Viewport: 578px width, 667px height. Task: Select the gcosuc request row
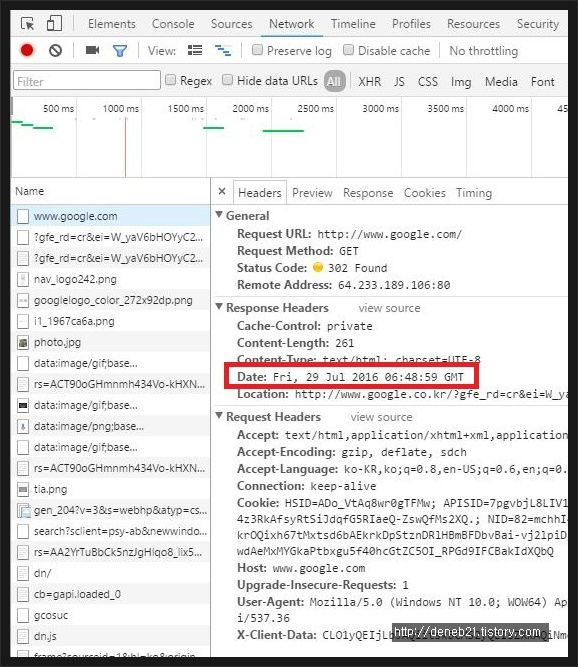click(111, 616)
